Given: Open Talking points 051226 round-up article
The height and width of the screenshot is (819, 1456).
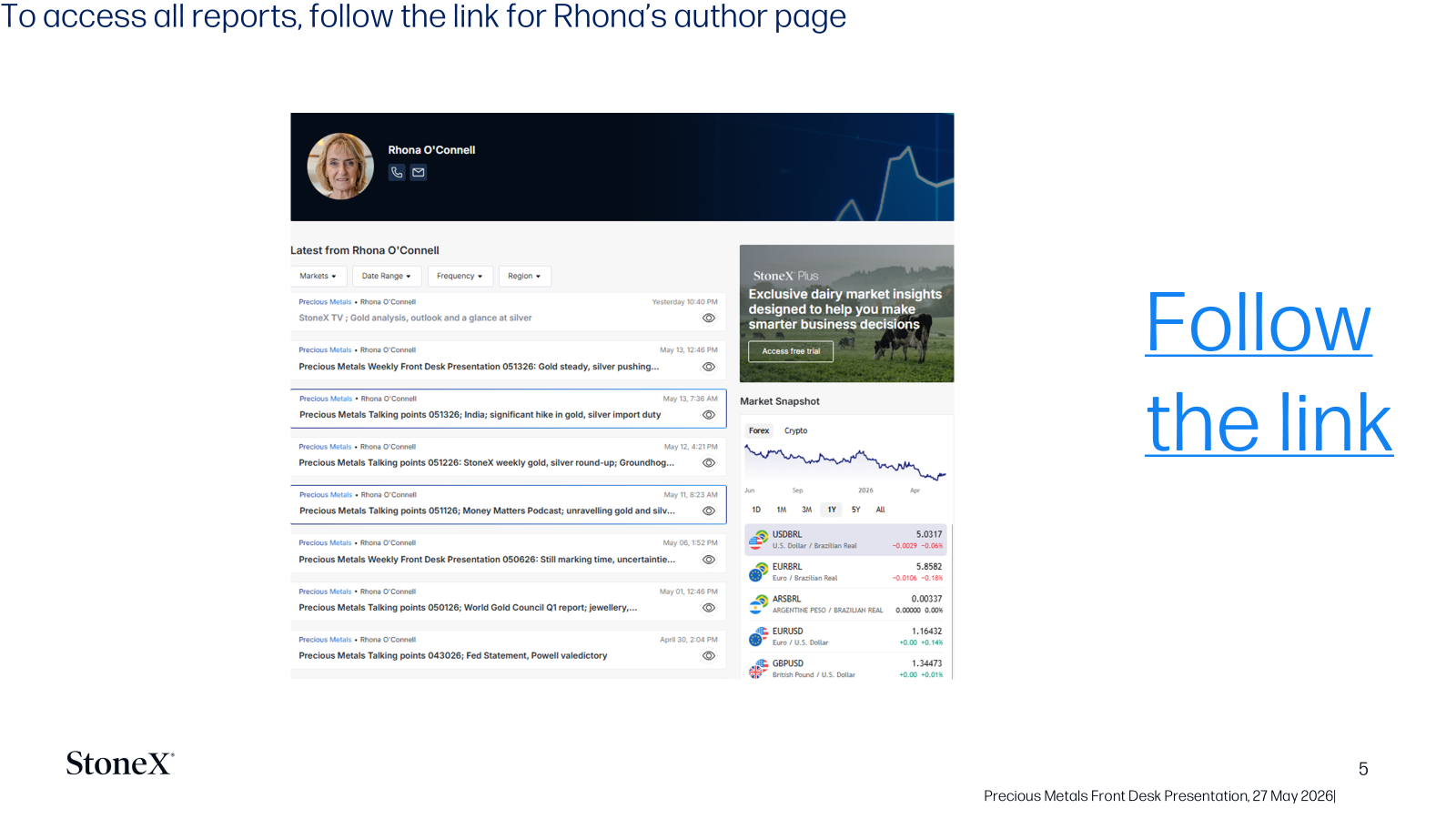Looking at the screenshot, I should 487,463.
